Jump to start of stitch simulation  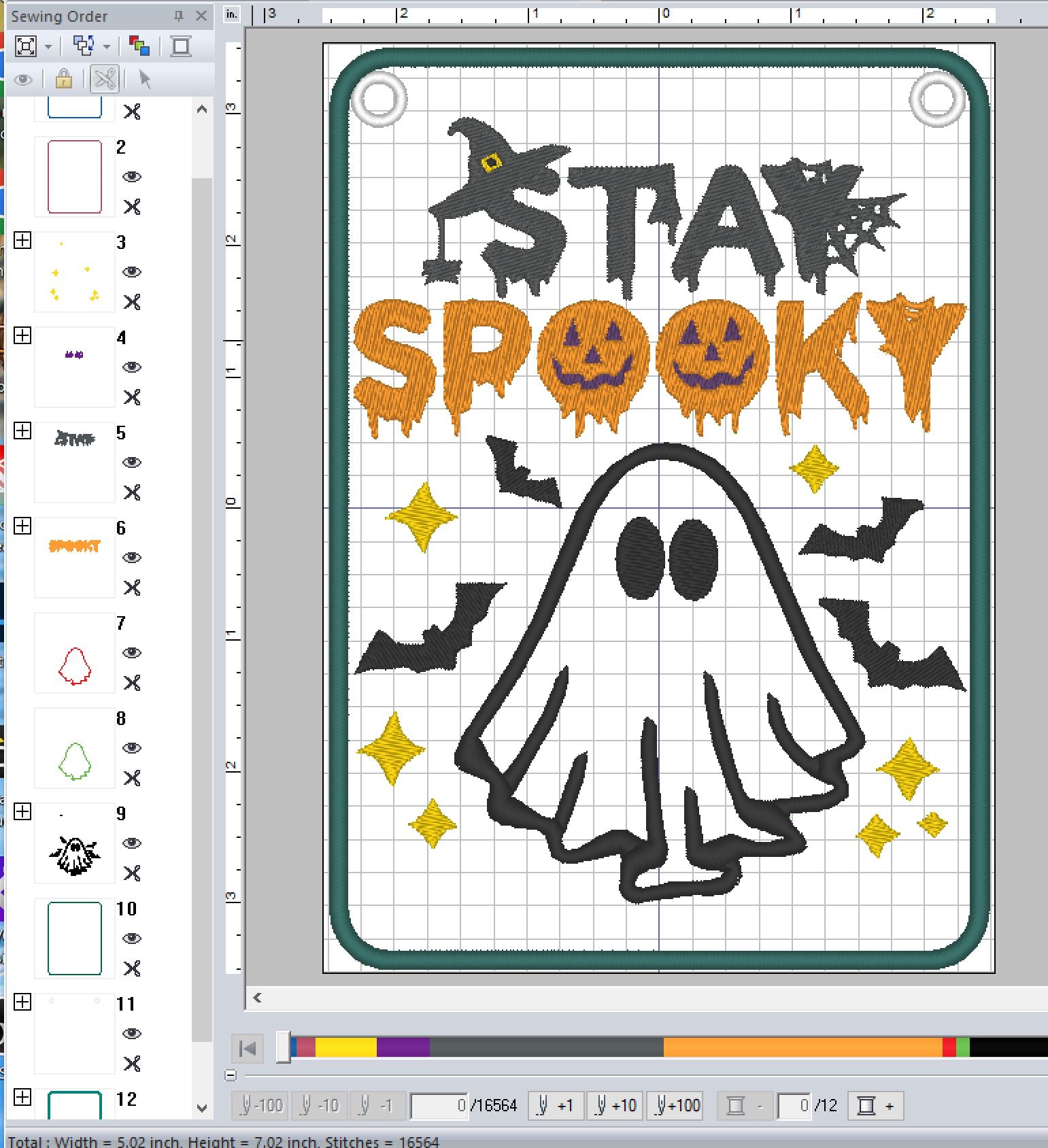(248, 1048)
